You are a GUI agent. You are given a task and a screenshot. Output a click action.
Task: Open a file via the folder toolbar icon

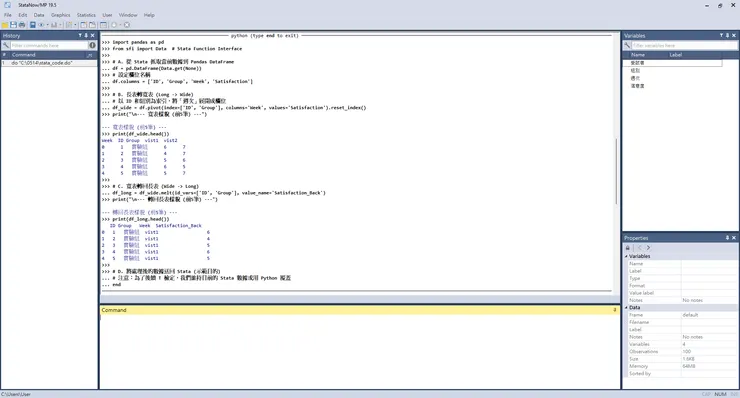[x=5, y=25]
